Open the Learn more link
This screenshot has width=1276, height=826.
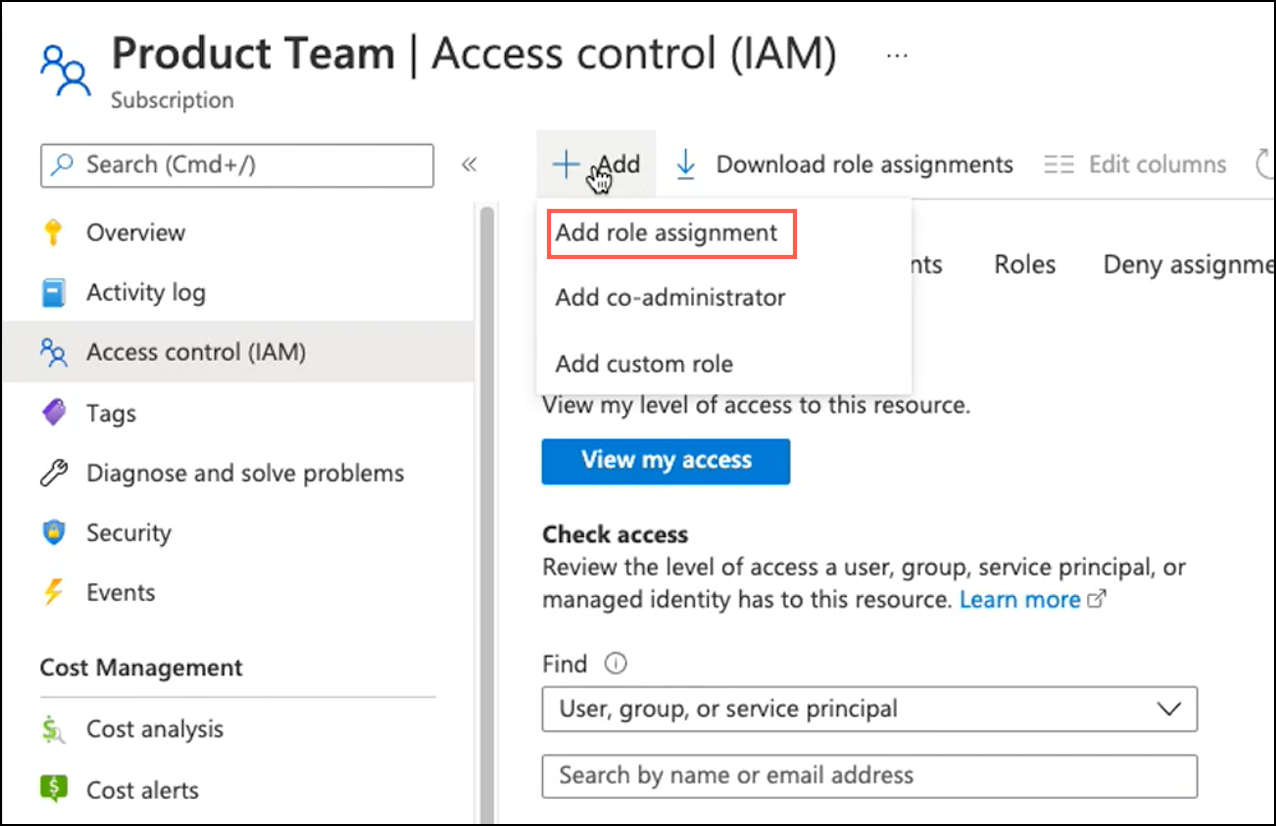pyautogui.click(x=1020, y=599)
